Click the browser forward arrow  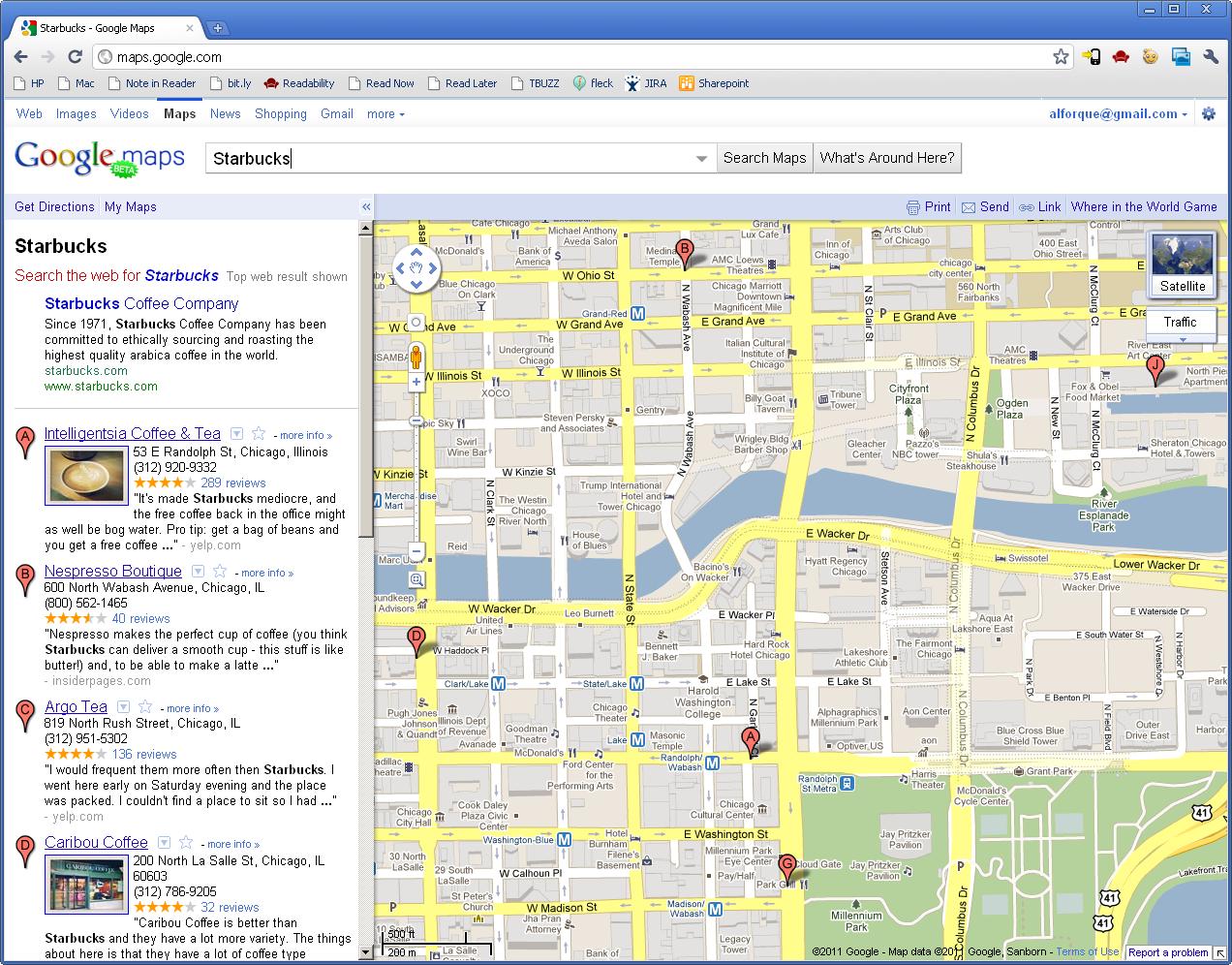[47, 57]
